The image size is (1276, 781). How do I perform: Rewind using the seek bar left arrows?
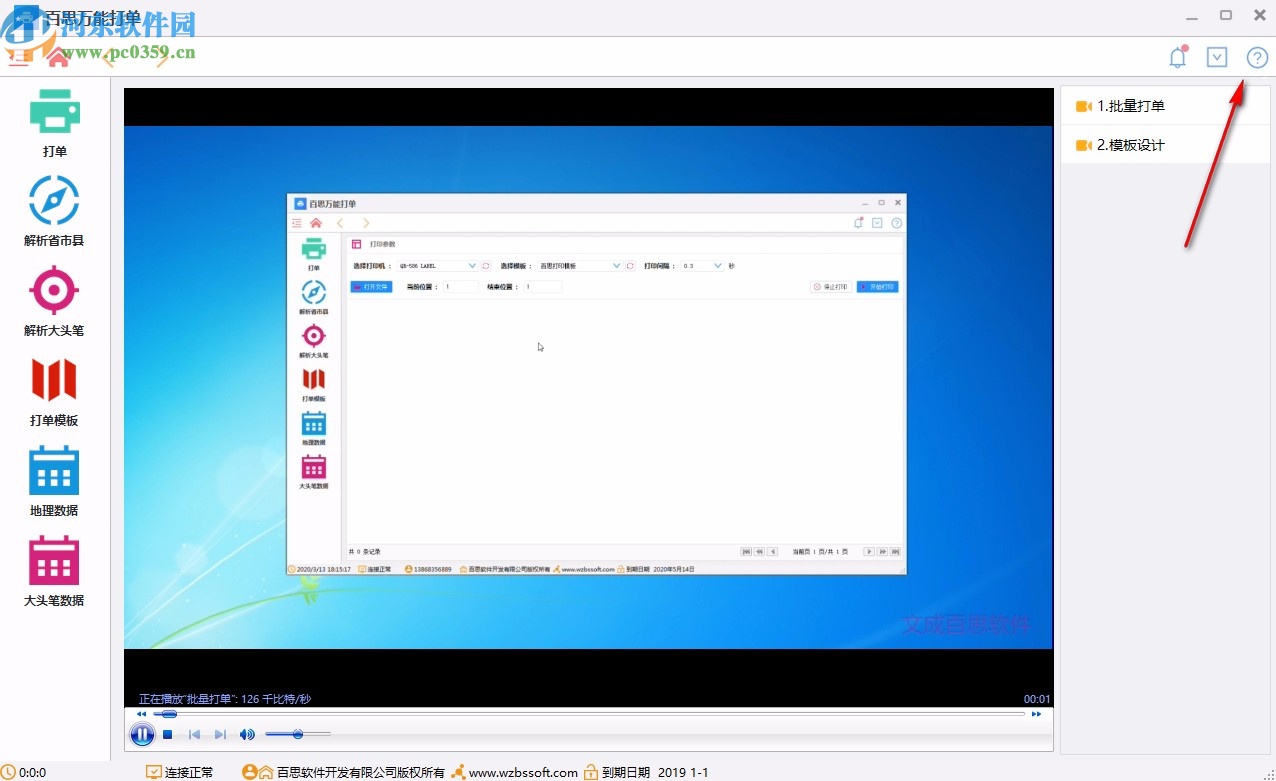(x=141, y=714)
